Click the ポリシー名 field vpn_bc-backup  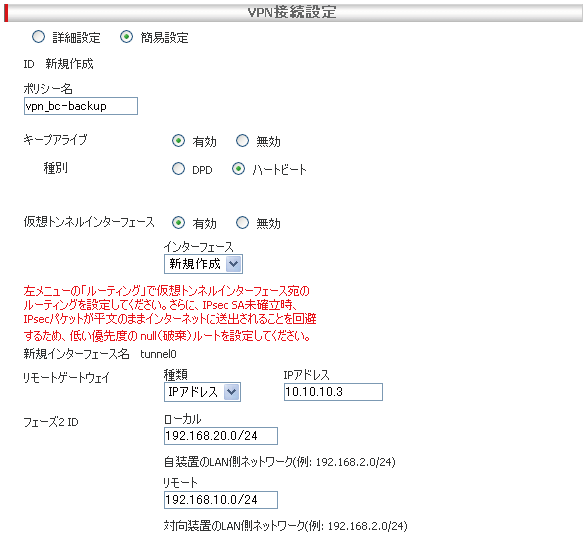(81, 106)
